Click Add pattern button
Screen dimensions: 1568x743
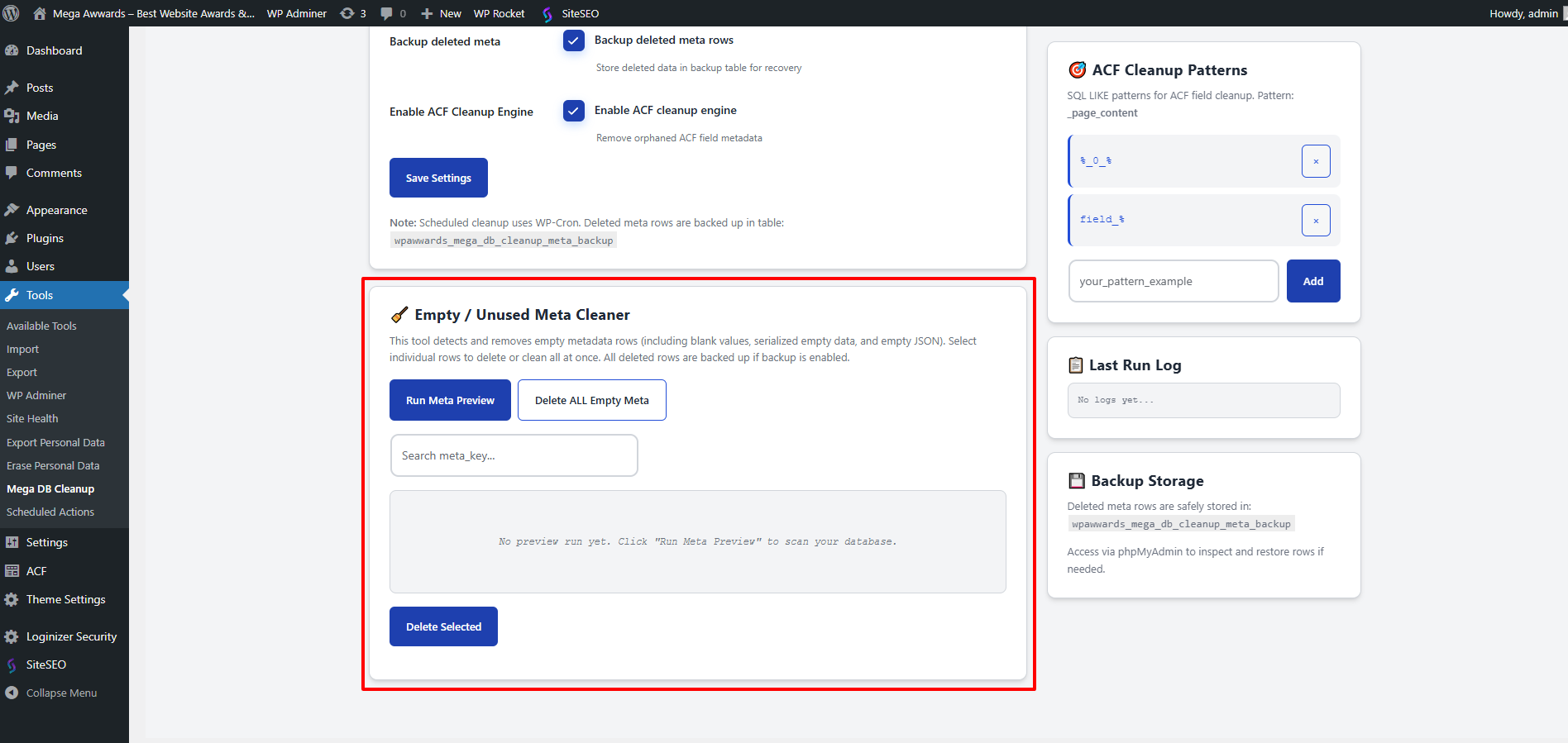pyautogui.click(x=1313, y=281)
